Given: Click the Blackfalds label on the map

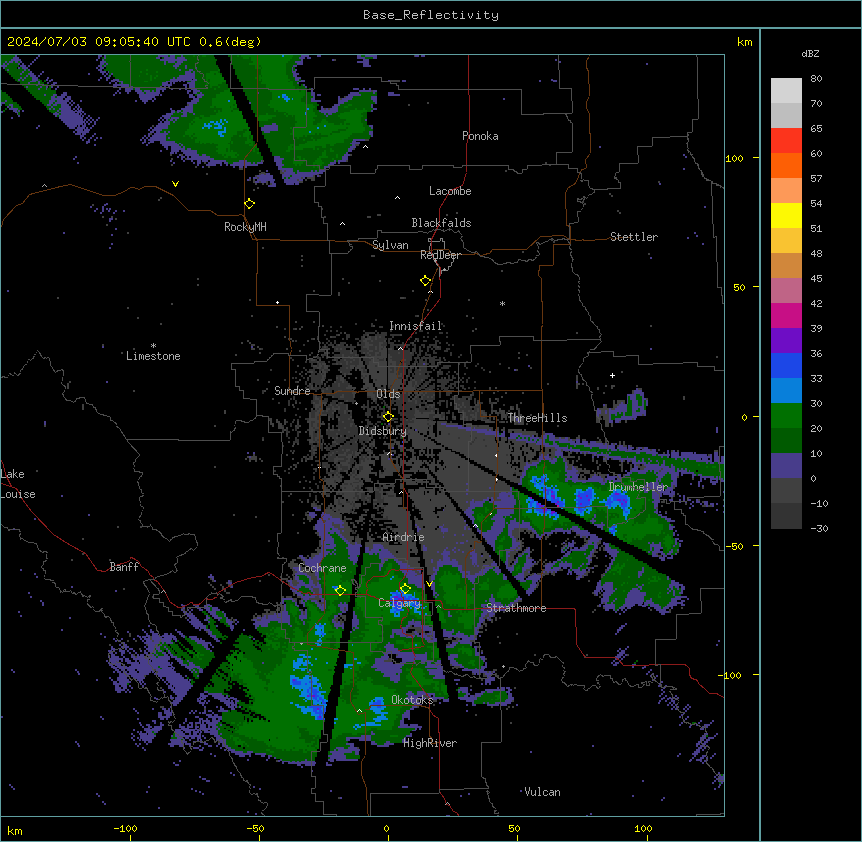Looking at the screenshot, I should click(x=441, y=223).
